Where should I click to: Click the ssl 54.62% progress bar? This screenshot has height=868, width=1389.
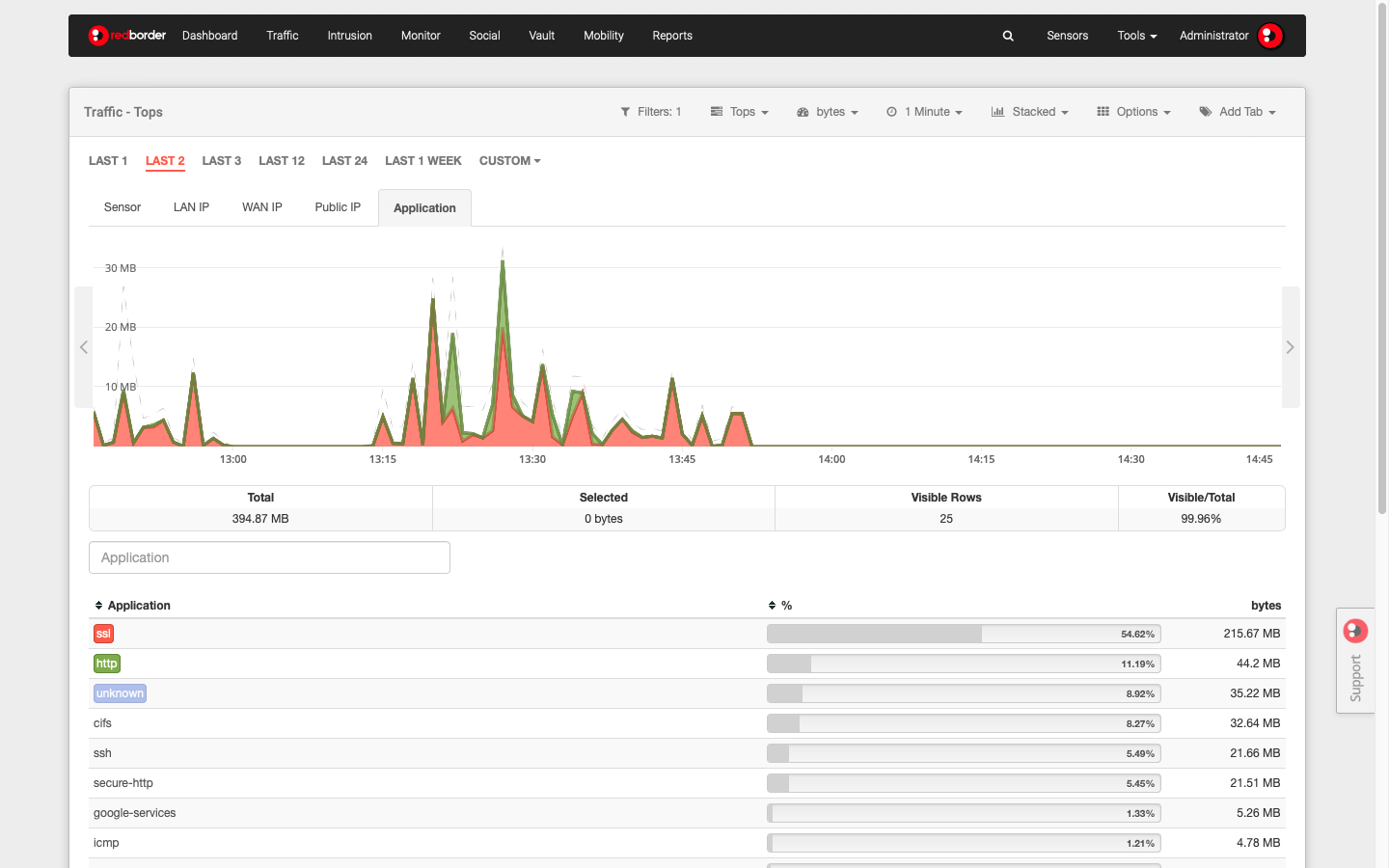tap(964, 634)
